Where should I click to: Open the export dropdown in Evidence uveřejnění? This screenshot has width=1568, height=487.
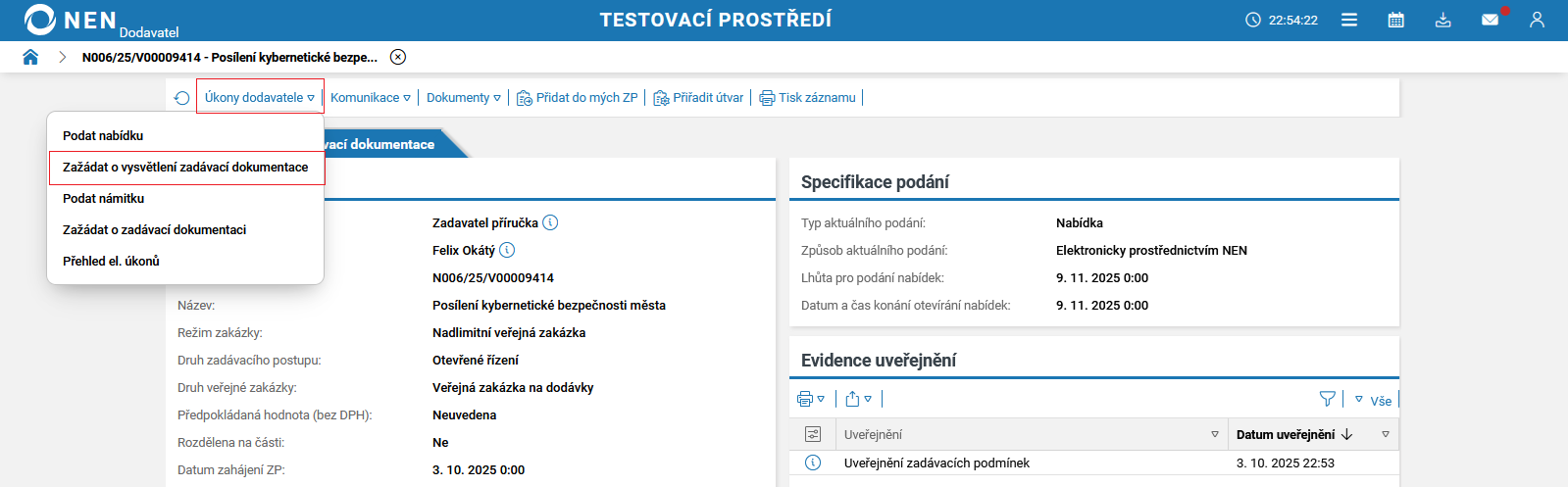pyautogui.click(x=858, y=399)
